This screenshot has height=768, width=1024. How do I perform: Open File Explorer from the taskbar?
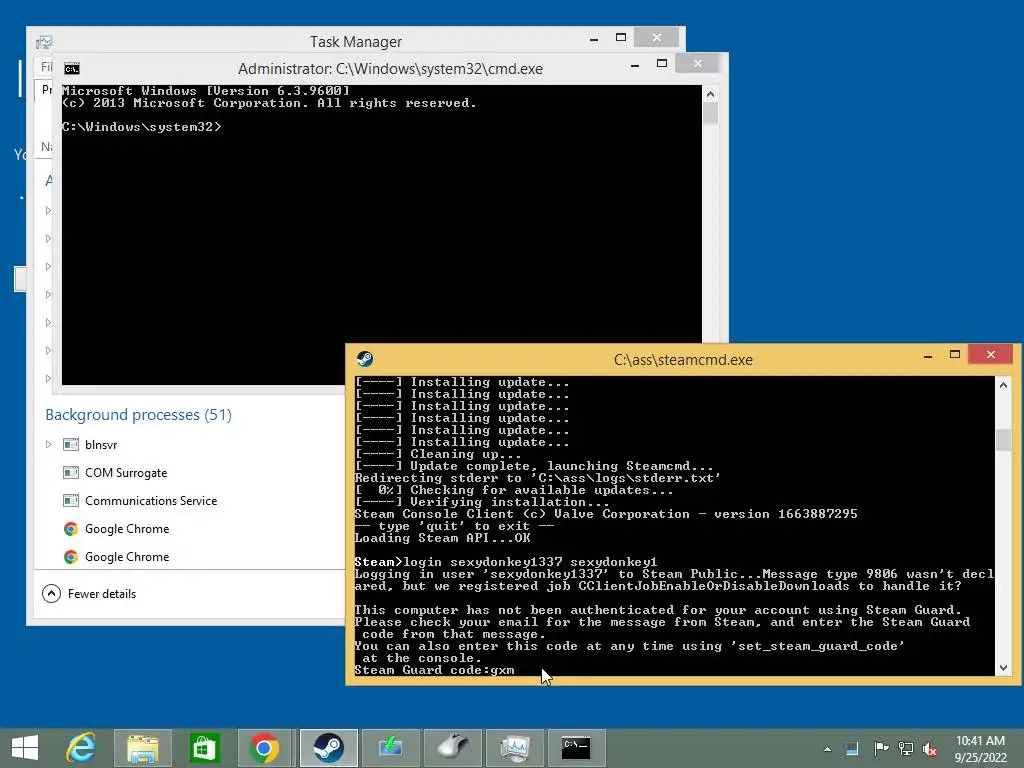[143, 748]
